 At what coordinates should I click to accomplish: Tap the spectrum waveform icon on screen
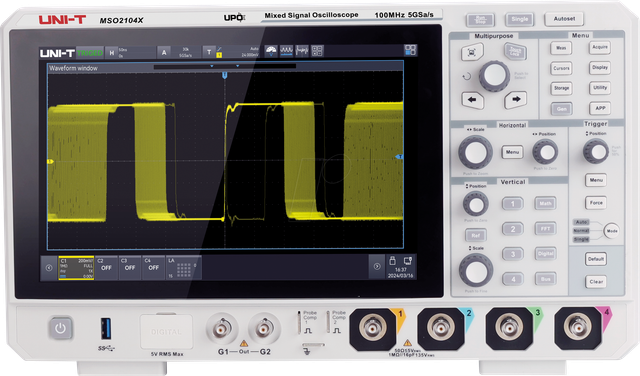tap(302, 51)
